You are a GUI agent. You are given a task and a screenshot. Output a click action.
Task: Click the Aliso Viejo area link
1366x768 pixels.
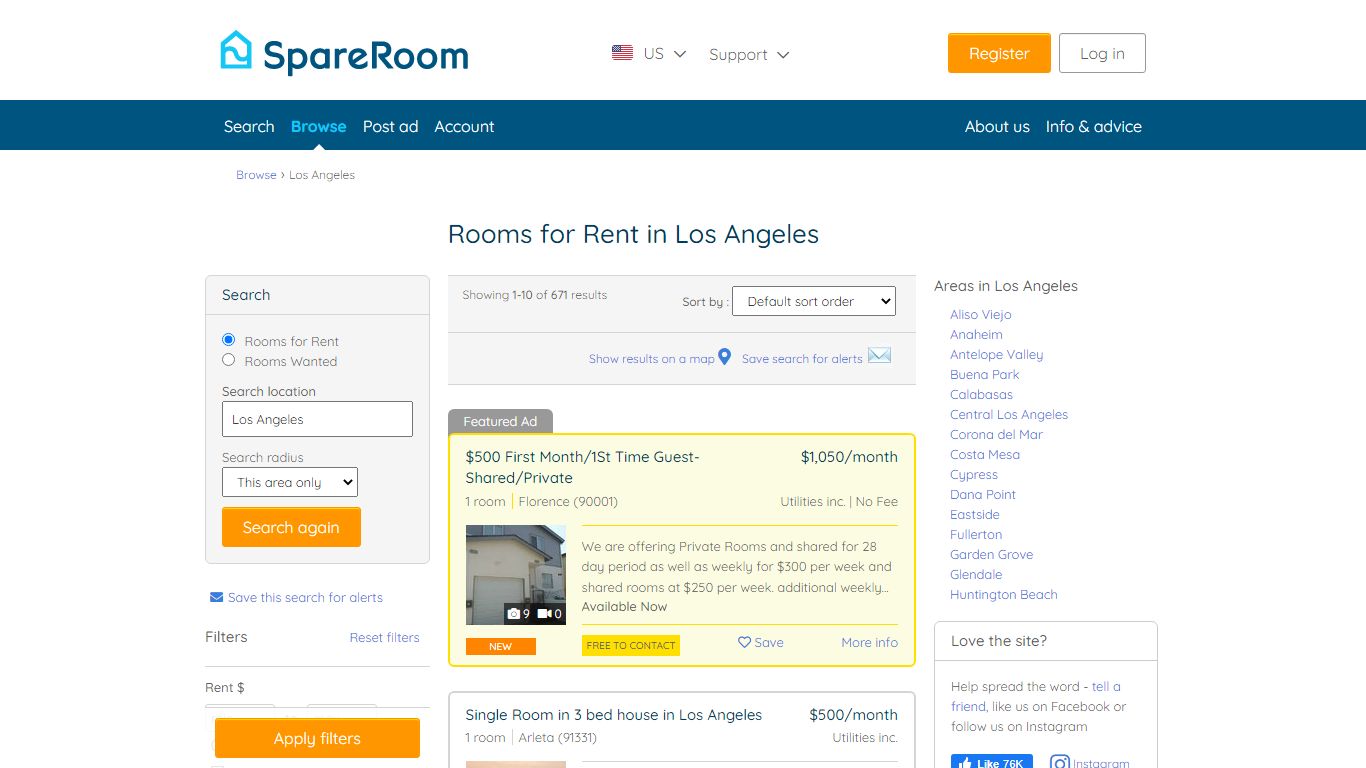tap(981, 314)
